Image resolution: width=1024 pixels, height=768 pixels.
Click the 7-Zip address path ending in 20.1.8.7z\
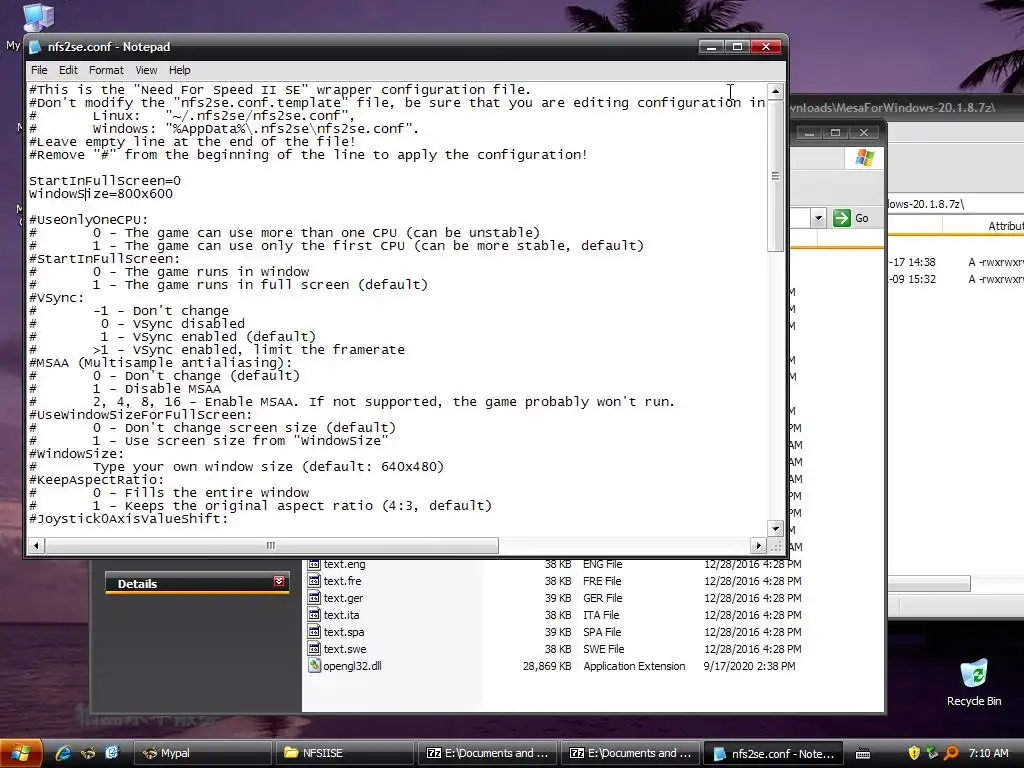[x=925, y=204]
